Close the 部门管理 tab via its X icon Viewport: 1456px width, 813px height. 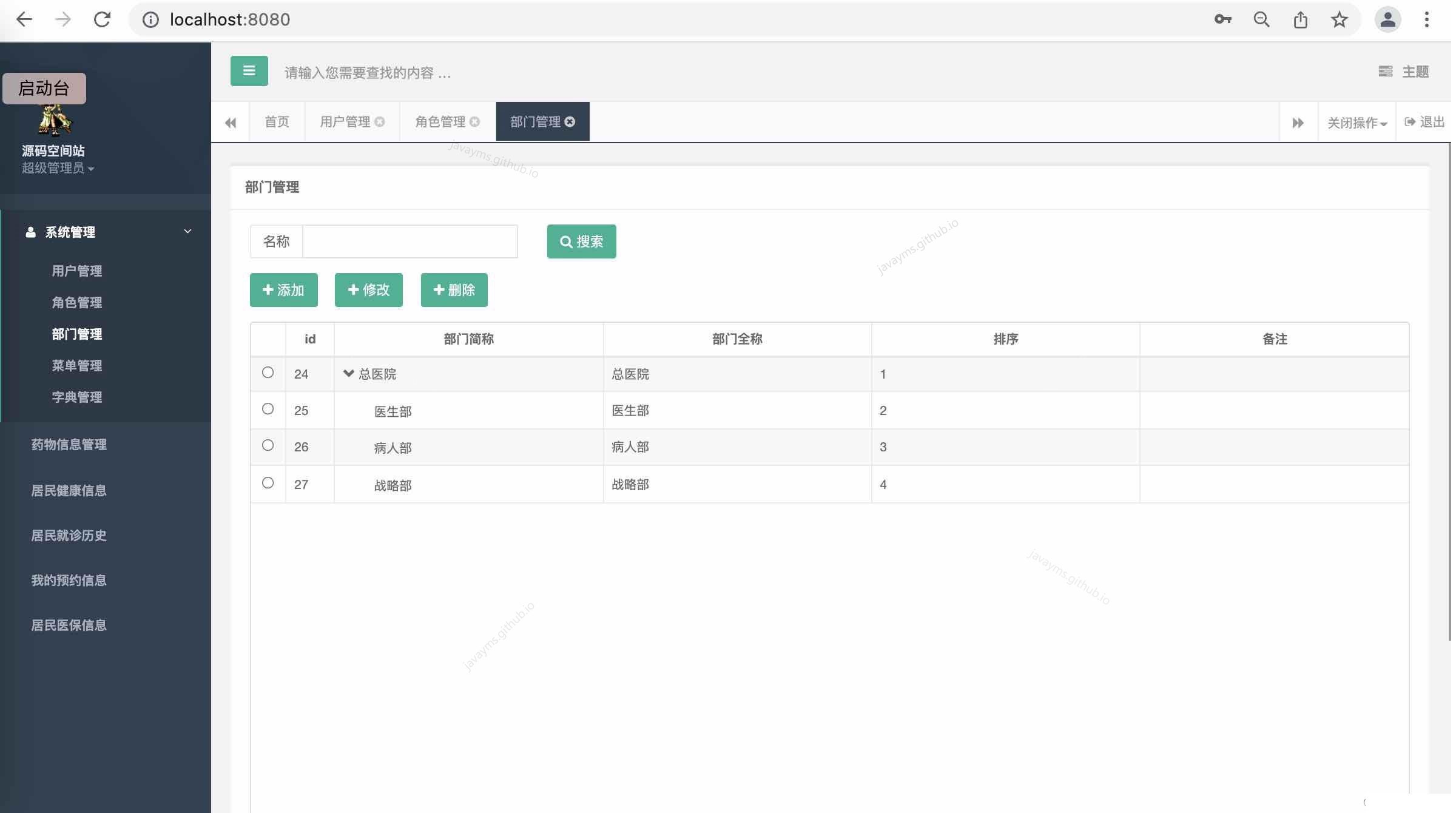click(570, 122)
